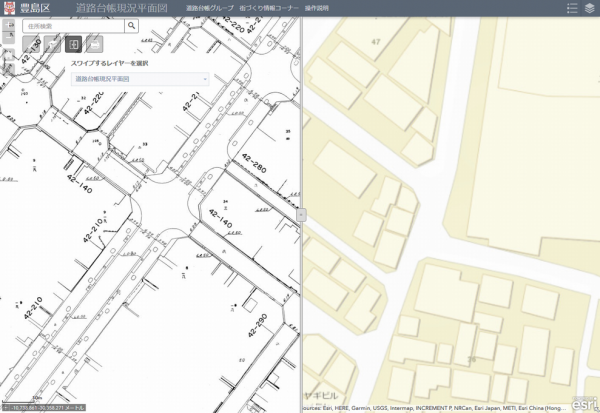600x413 pixels.
Task: Click the map source attribution text
Action: pos(430,408)
